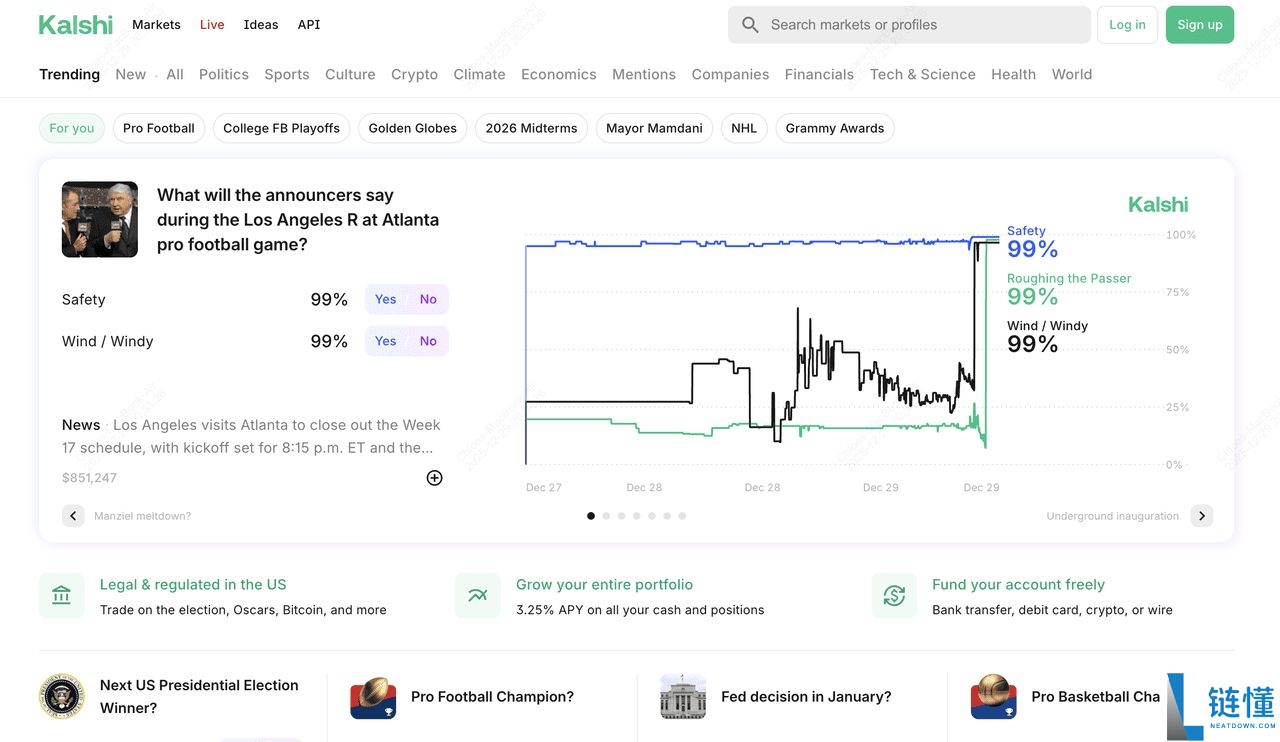The height and width of the screenshot is (742, 1280).
Task: Open the Fed decision building icon
Action: (683, 697)
